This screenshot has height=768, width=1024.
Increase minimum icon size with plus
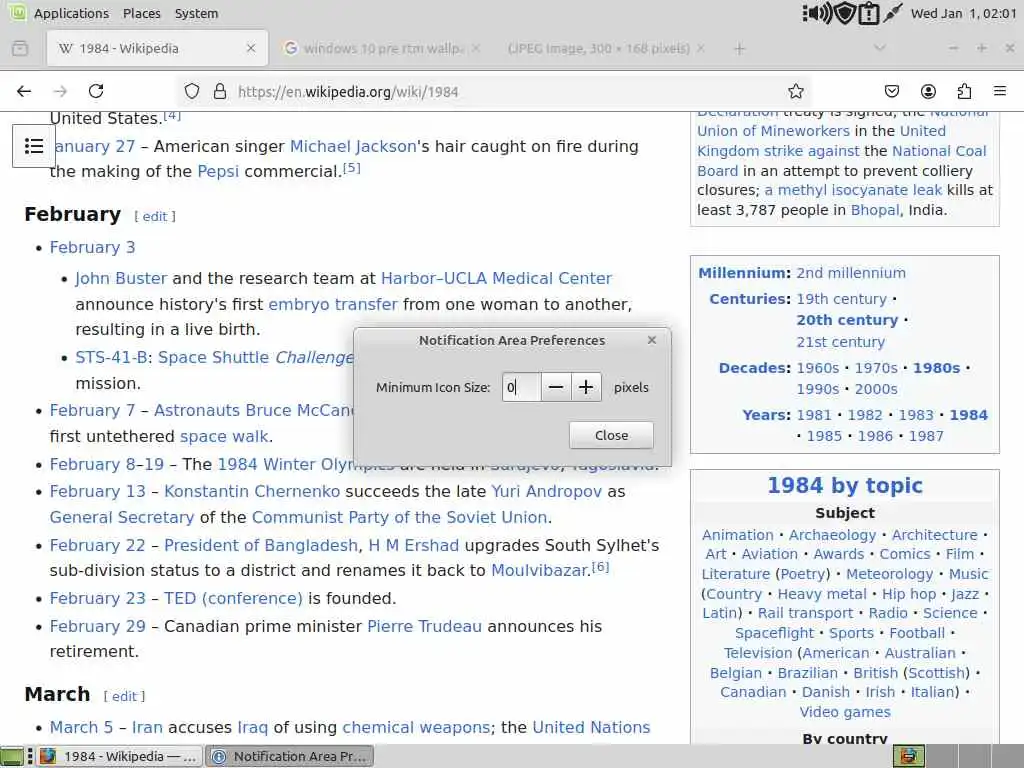point(586,387)
